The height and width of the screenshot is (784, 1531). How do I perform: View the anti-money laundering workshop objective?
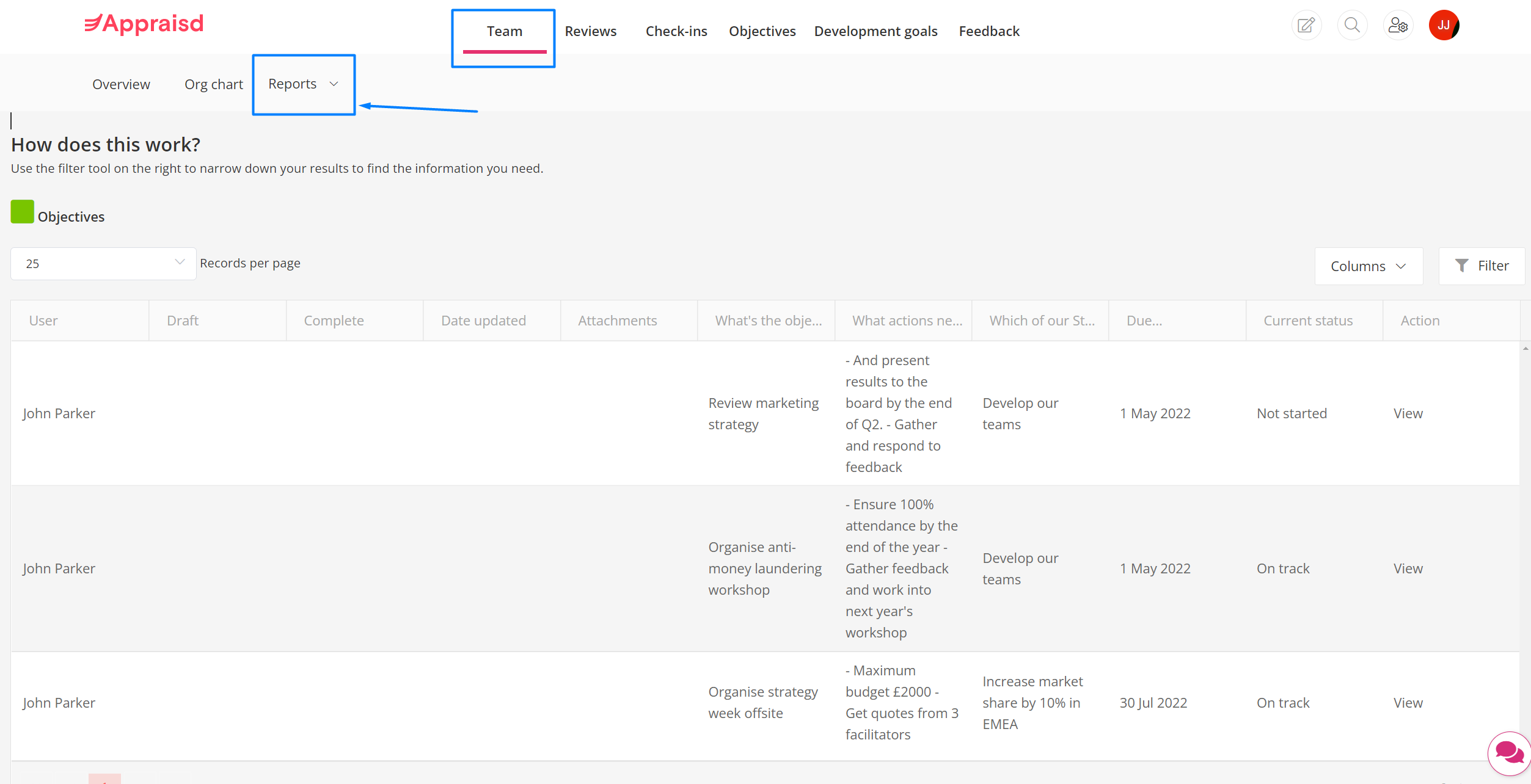[x=1408, y=568]
